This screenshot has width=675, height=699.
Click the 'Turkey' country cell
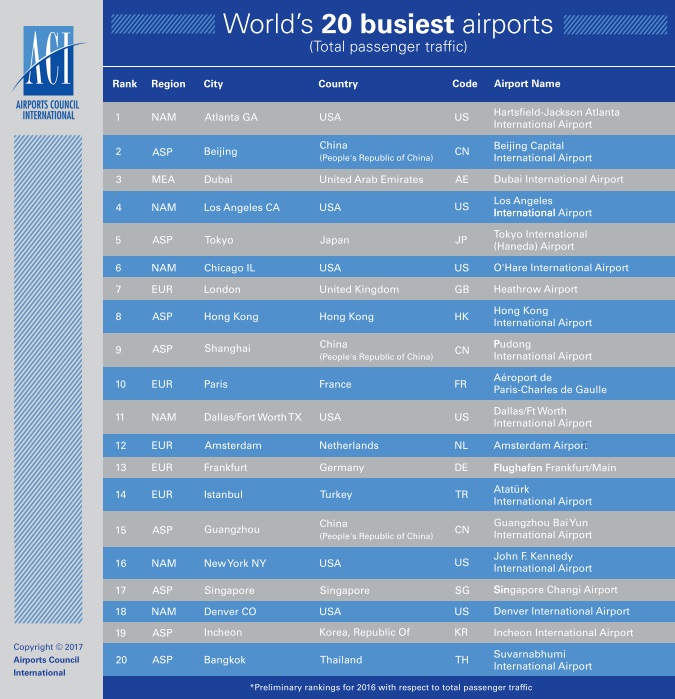[336, 494]
